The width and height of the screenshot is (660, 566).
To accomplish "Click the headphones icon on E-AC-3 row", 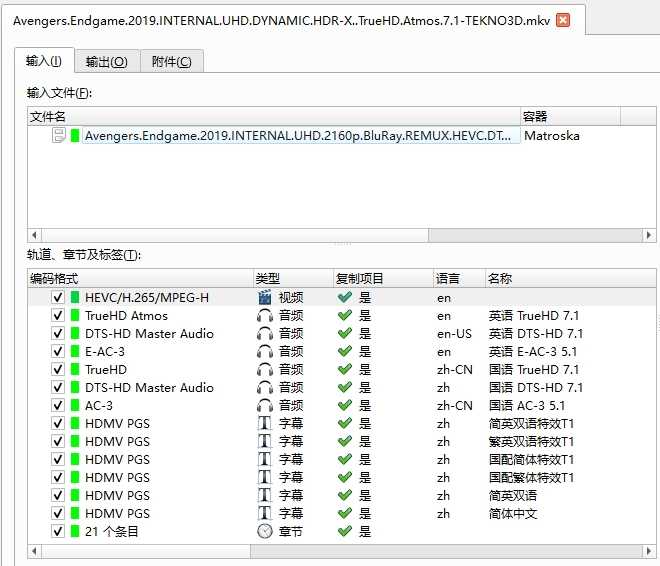I will 265,351.
